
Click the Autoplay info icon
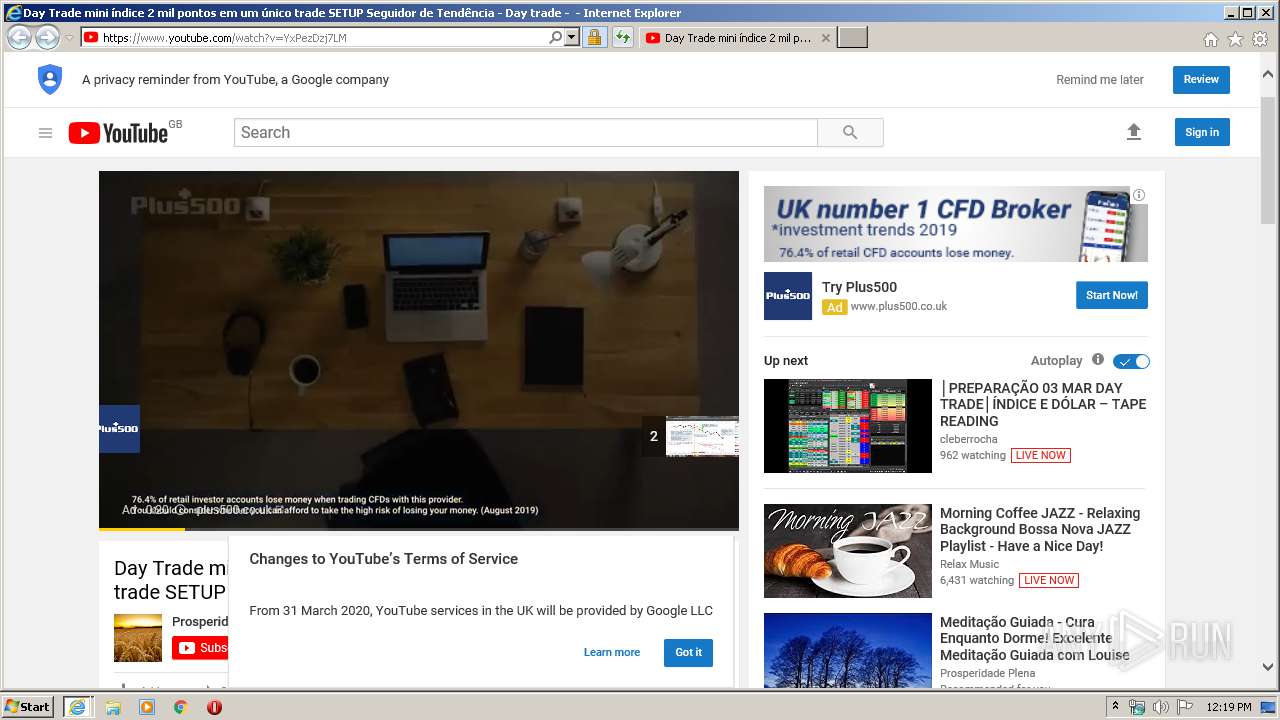pos(1098,360)
